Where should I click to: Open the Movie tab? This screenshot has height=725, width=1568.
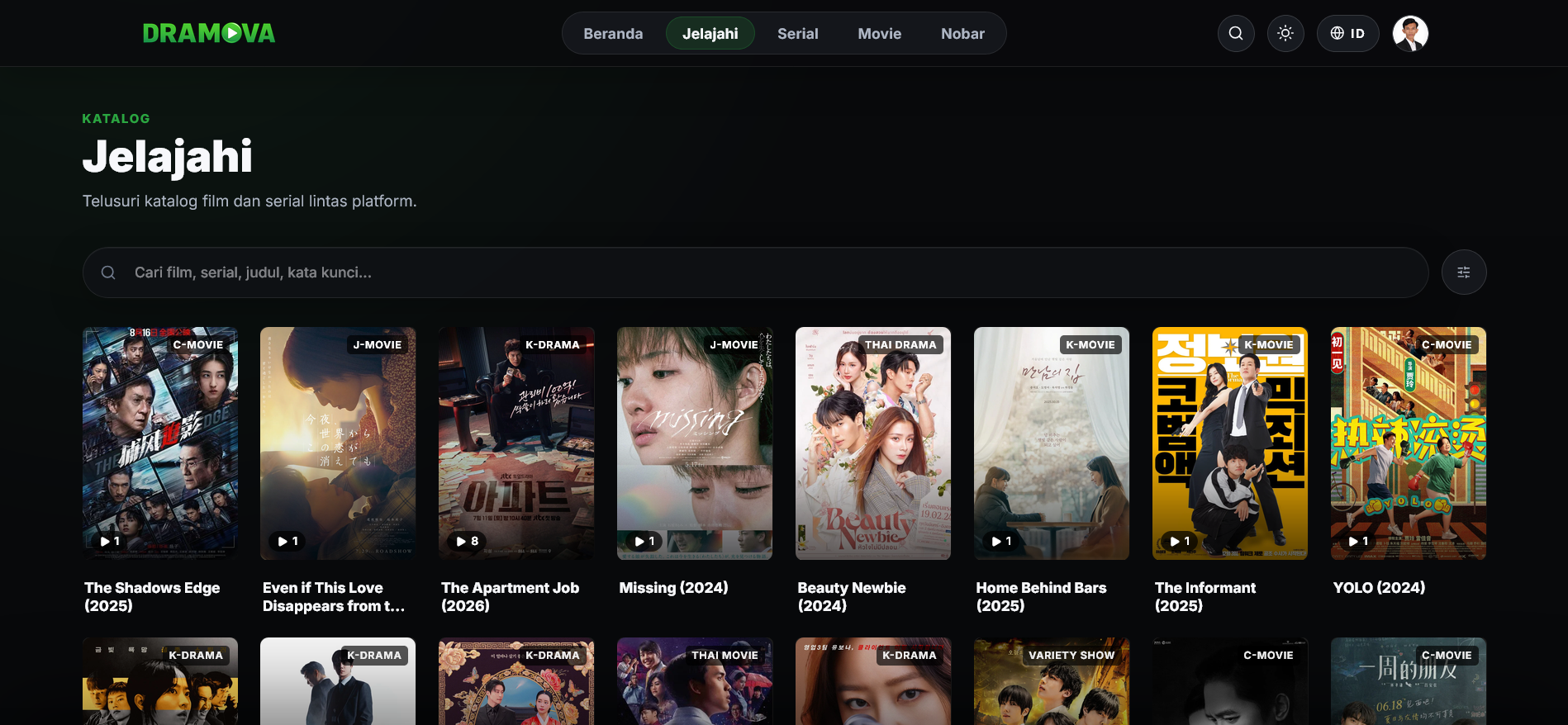click(880, 34)
